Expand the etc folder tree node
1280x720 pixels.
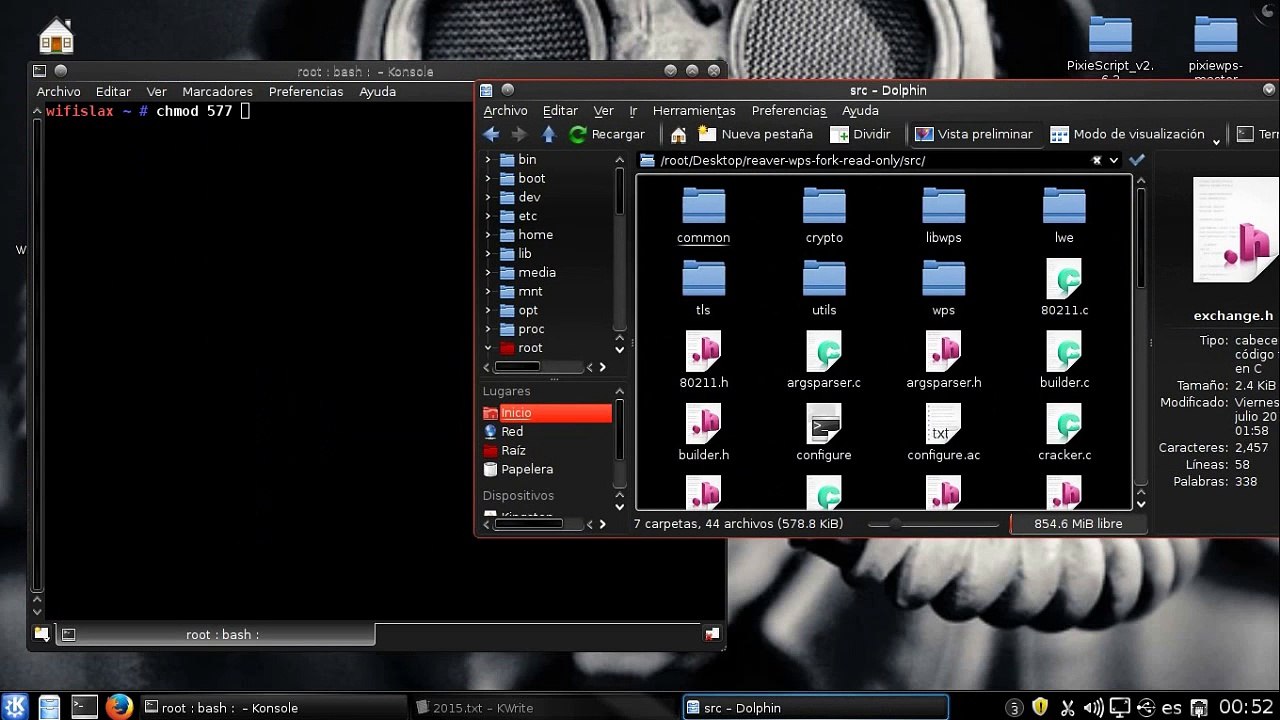pos(488,216)
